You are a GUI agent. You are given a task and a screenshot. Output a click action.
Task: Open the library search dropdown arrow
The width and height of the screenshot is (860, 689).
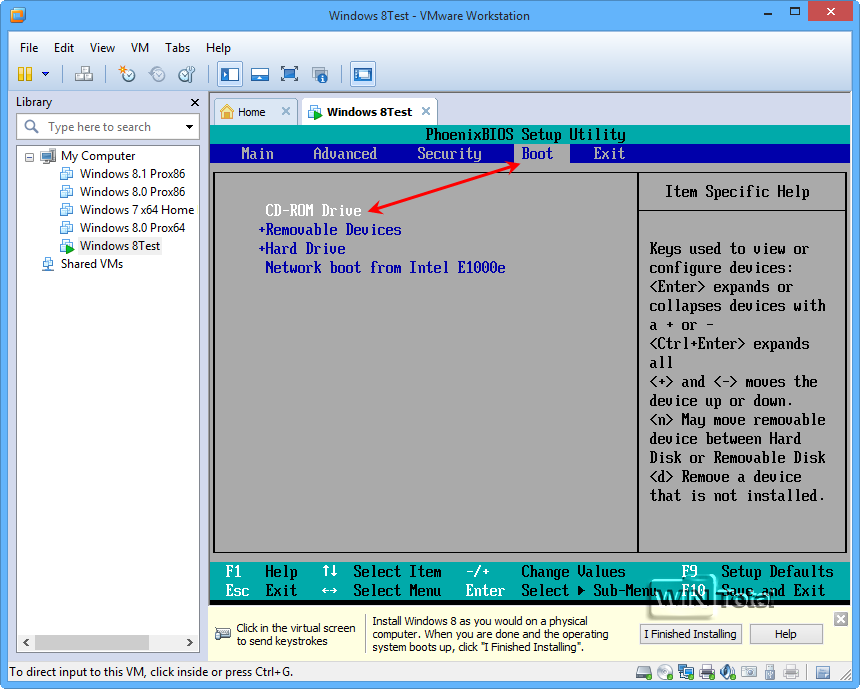189,127
